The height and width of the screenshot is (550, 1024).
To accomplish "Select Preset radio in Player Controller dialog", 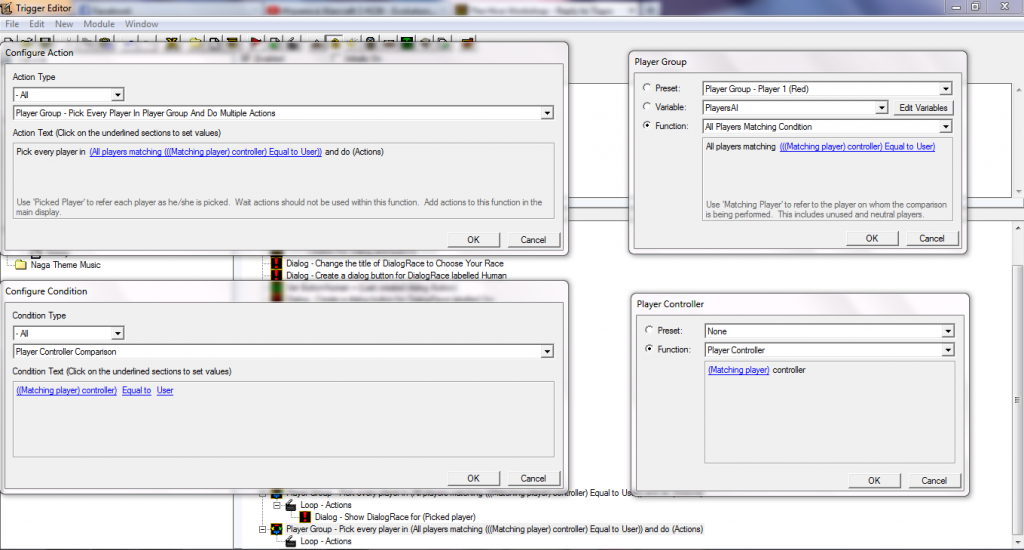I will click(649, 330).
